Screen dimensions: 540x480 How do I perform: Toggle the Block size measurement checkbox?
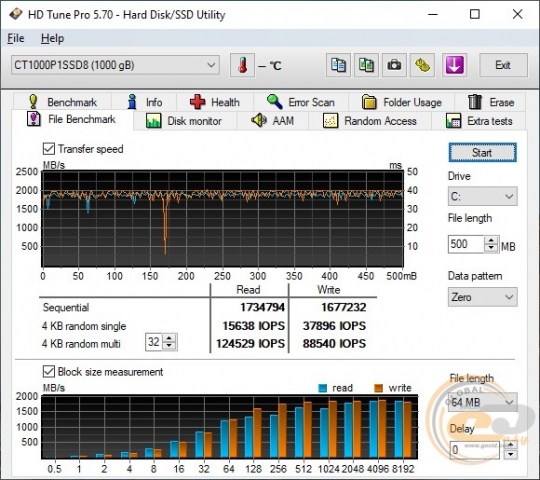click(x=49, y=372)
